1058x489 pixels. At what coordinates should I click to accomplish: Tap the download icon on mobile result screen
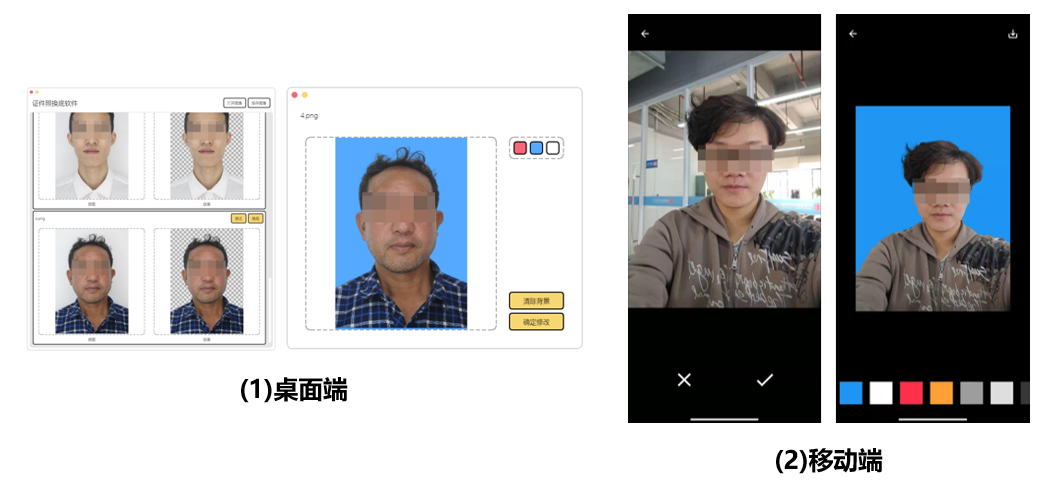click(x=1012, y=33)
